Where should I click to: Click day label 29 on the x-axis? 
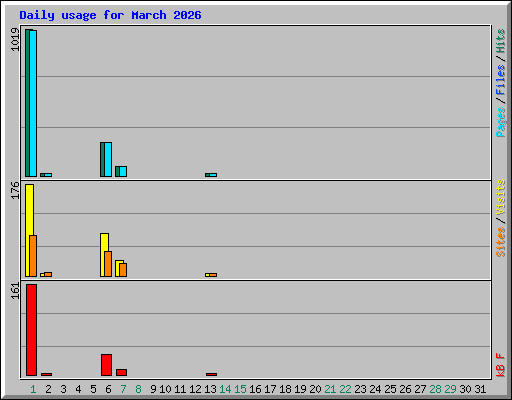(x=450, y=389)
